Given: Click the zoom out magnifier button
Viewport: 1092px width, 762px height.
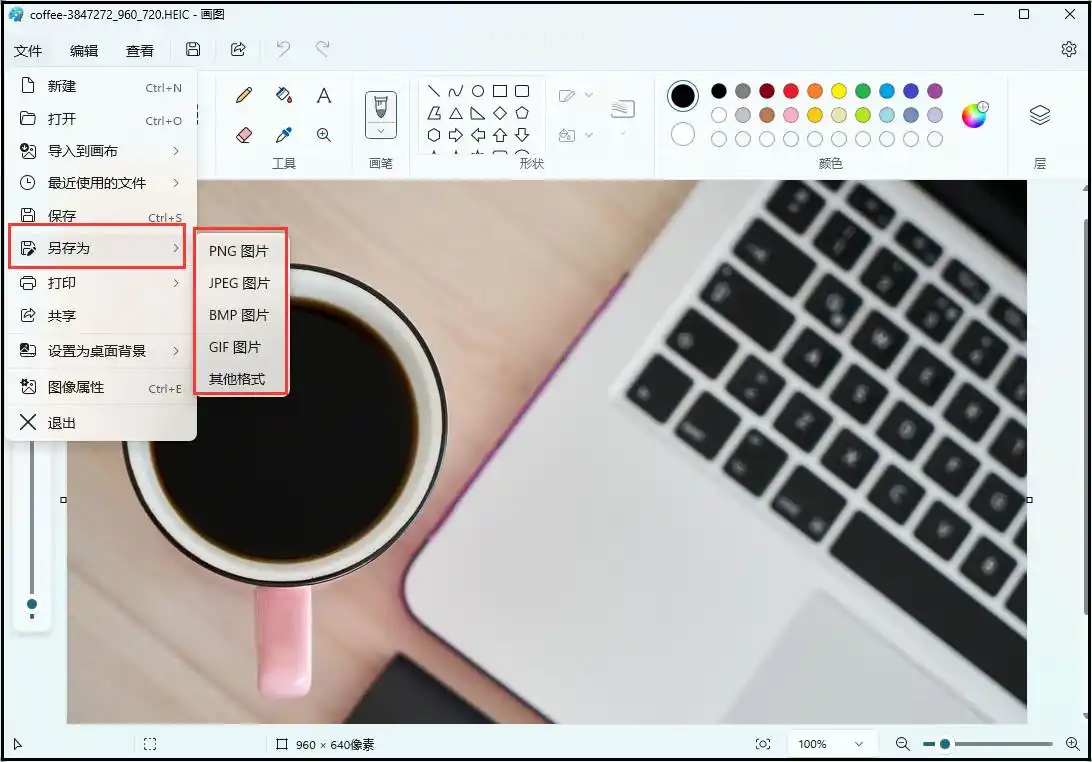Looking at the screenshot, I should coord(902,744).
